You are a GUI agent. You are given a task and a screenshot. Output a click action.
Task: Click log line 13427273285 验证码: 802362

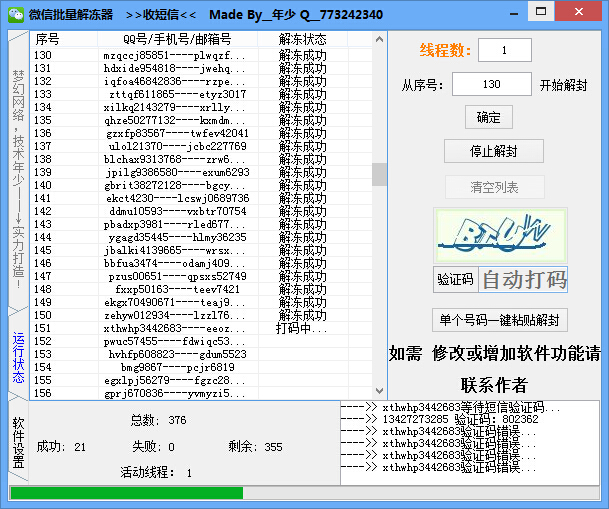click(439, 419)
